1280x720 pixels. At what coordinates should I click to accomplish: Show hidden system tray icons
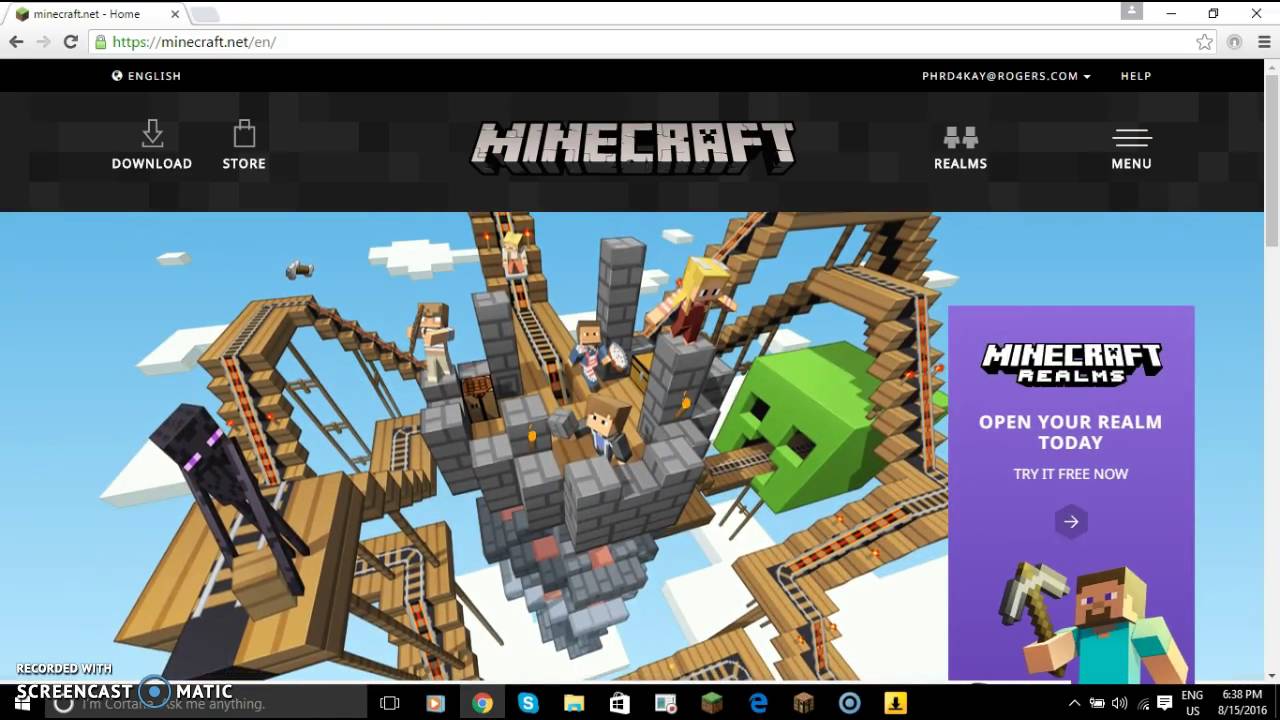(1075, 703)
